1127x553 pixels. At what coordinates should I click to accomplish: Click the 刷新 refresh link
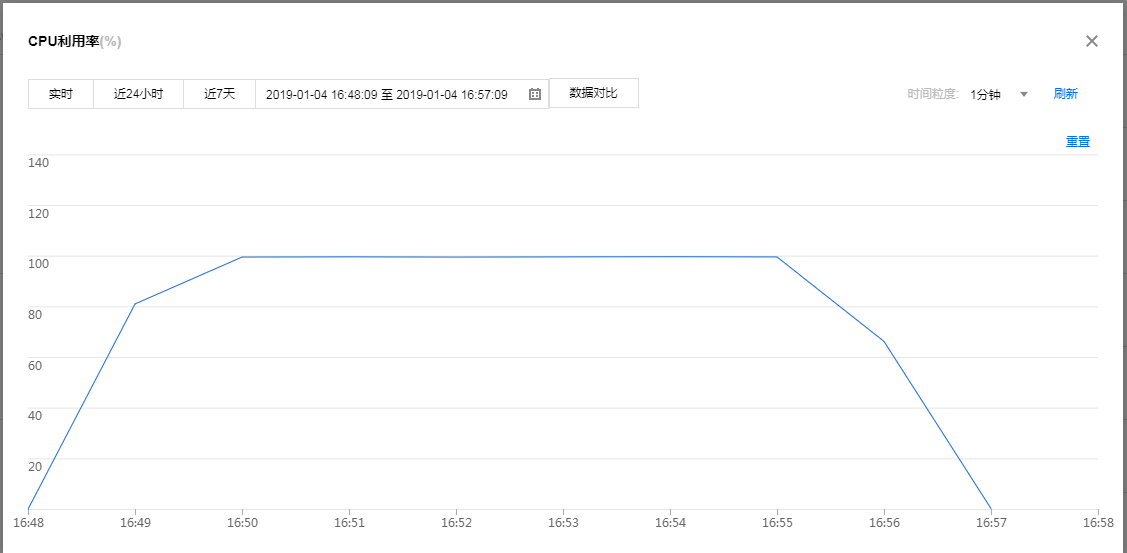click(x=1065, y=94)
